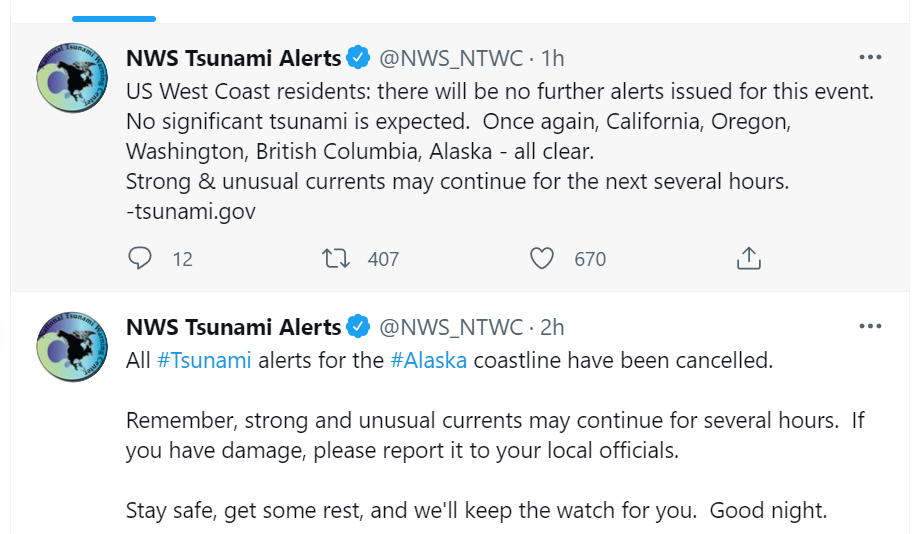
Task: Open NWS Tsunami Alerts name on first tweet
Action: [x=233, y=58]
